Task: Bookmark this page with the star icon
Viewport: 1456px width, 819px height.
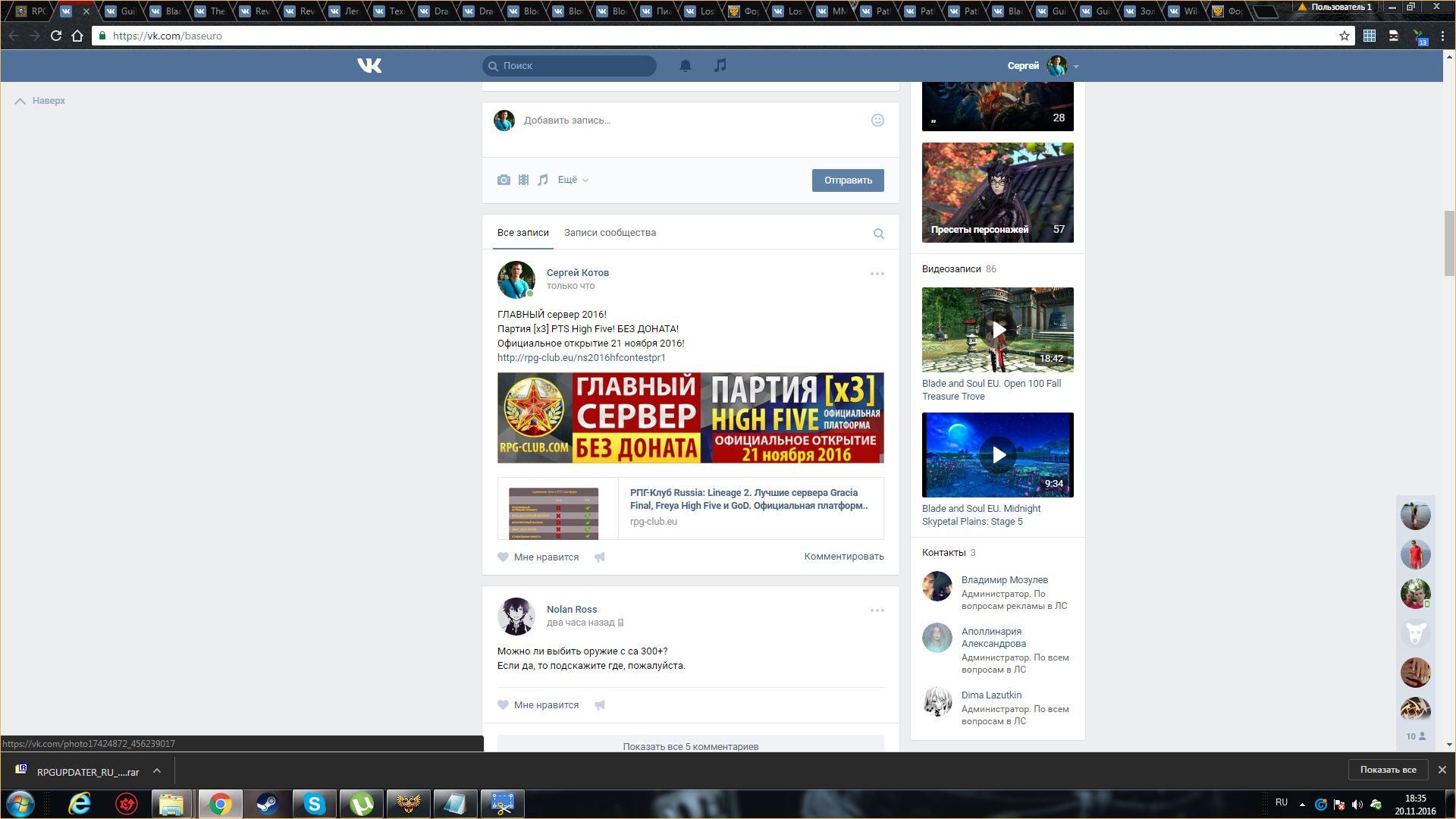Action: pos(1344,36)
